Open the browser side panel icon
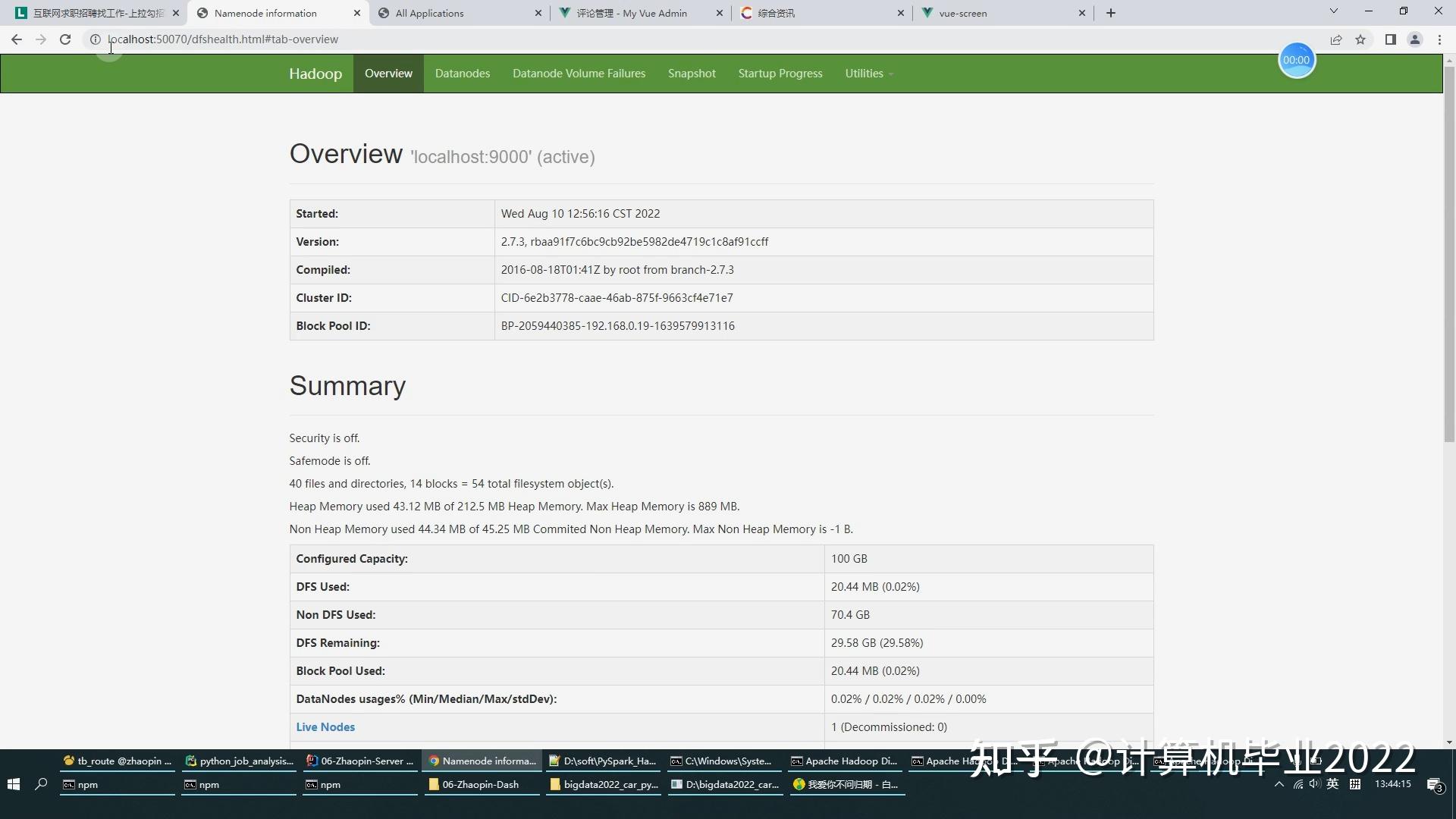The width and height of the screenshot is (1456, 819). [1390, 39]
